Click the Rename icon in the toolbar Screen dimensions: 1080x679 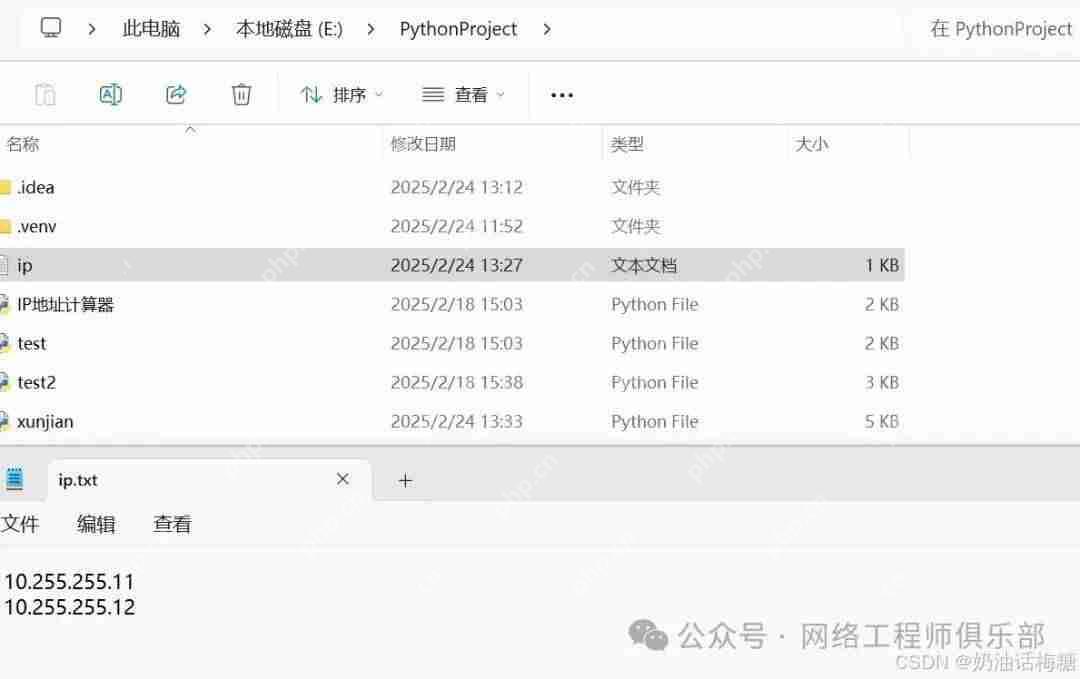[x=111, y=94]
